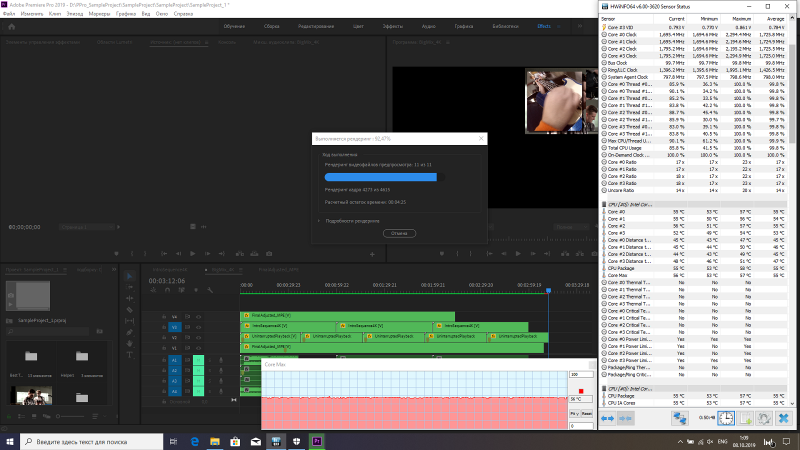Click red graph color swatch
800x450 pixels.
click(581, 391)
